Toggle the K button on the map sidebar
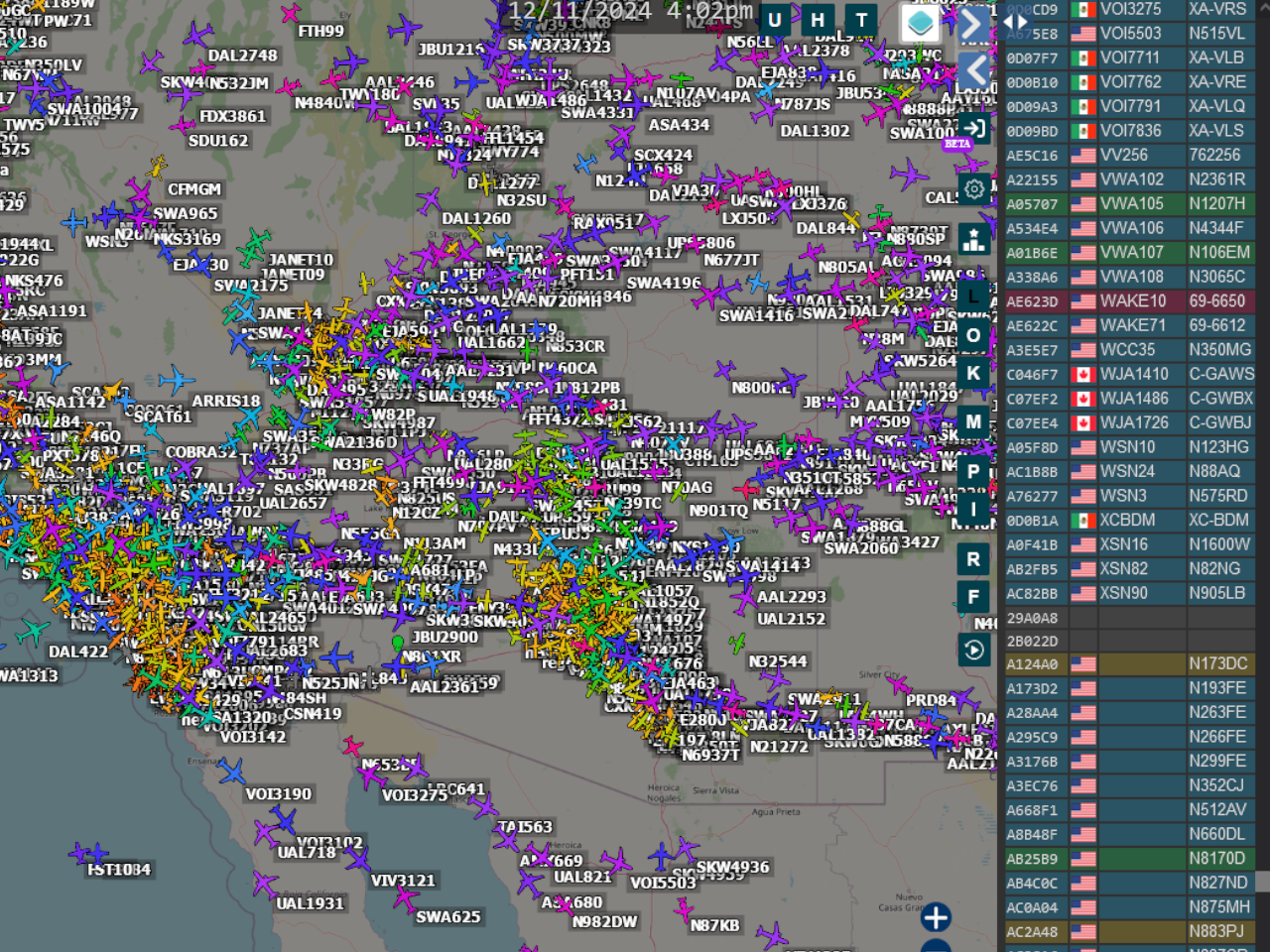The height and width of the screenshot is (952, 1270). point(973,373)
